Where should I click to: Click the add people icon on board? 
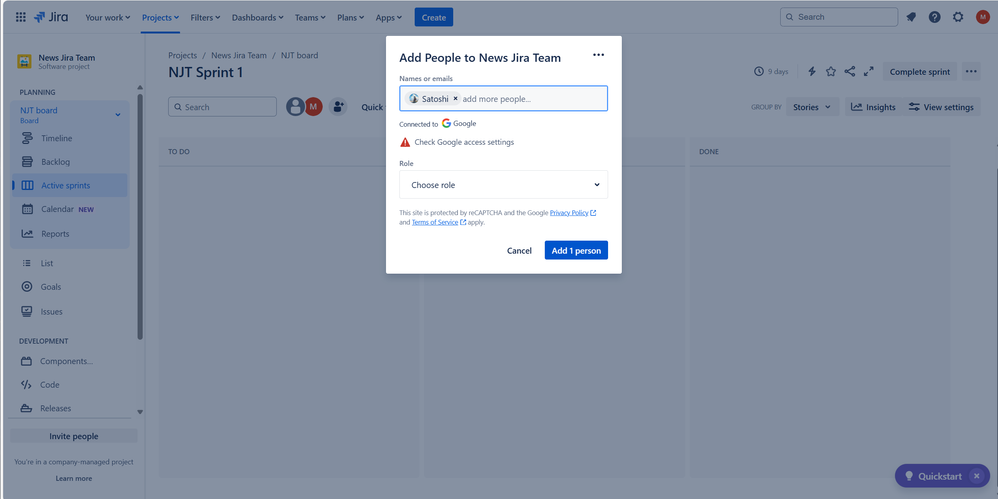pos(338,106)
